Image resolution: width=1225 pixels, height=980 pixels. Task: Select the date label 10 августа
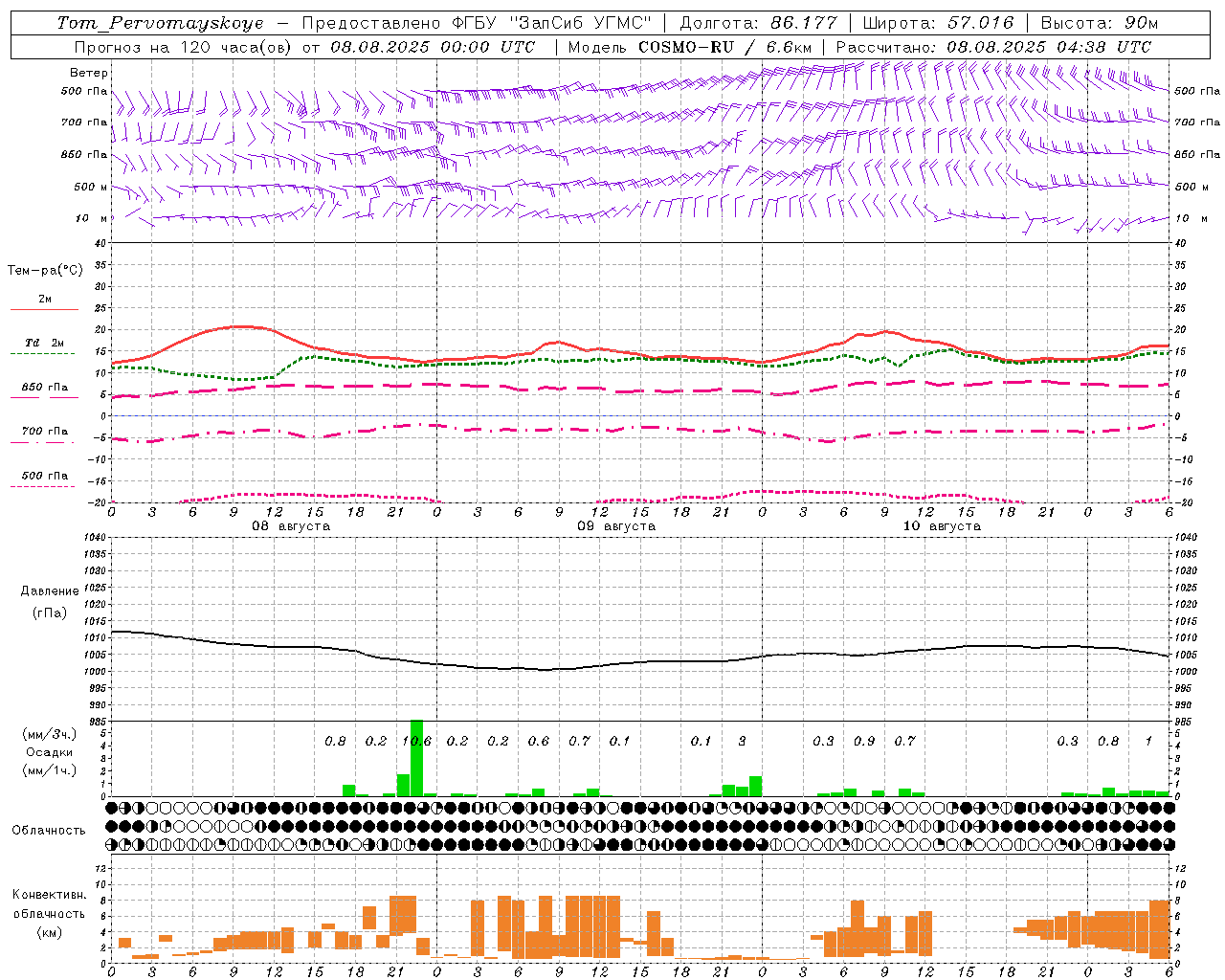tap(942, 526)
